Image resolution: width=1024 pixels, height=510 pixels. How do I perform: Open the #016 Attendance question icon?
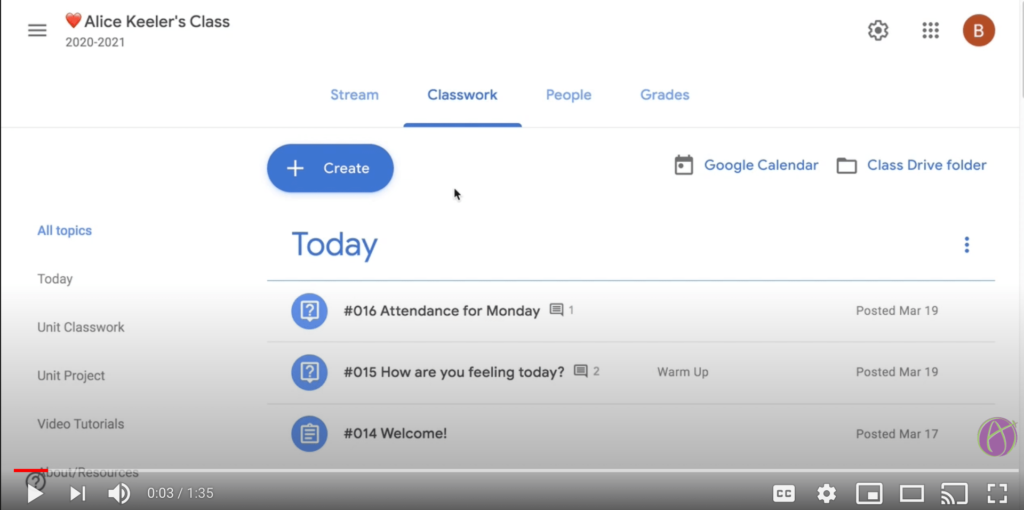coord(309,311)
